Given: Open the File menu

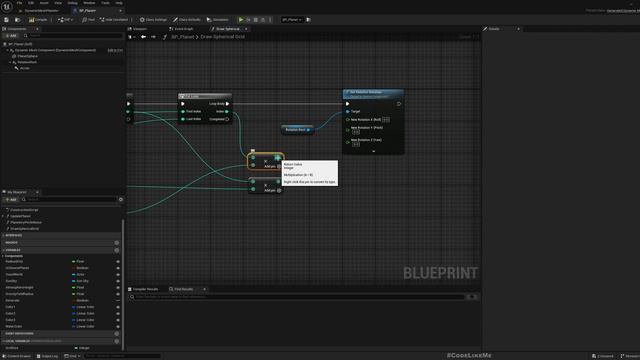Looking at the screenshot, I should (19, 3).
